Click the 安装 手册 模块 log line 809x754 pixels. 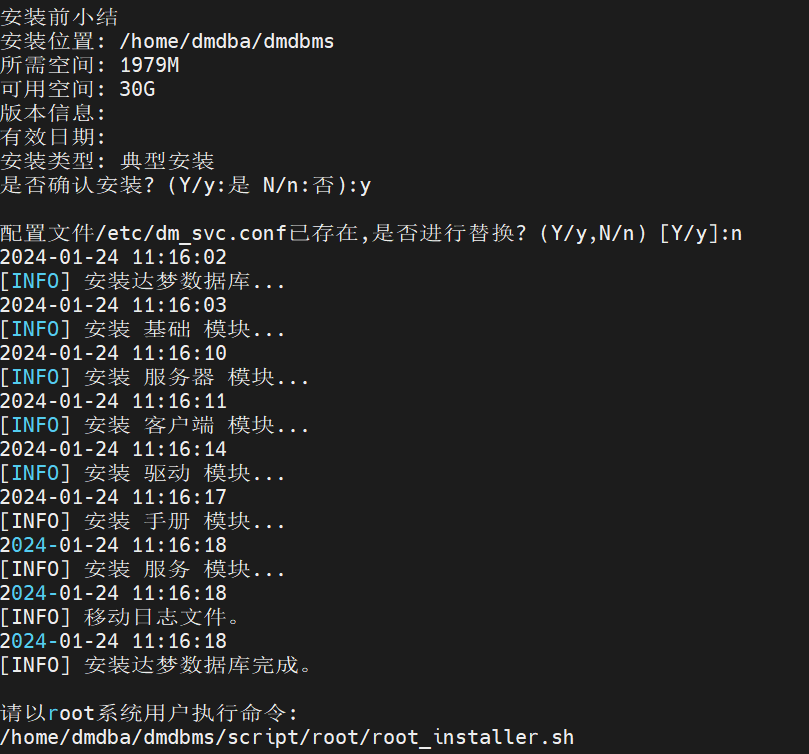point(185,521)
